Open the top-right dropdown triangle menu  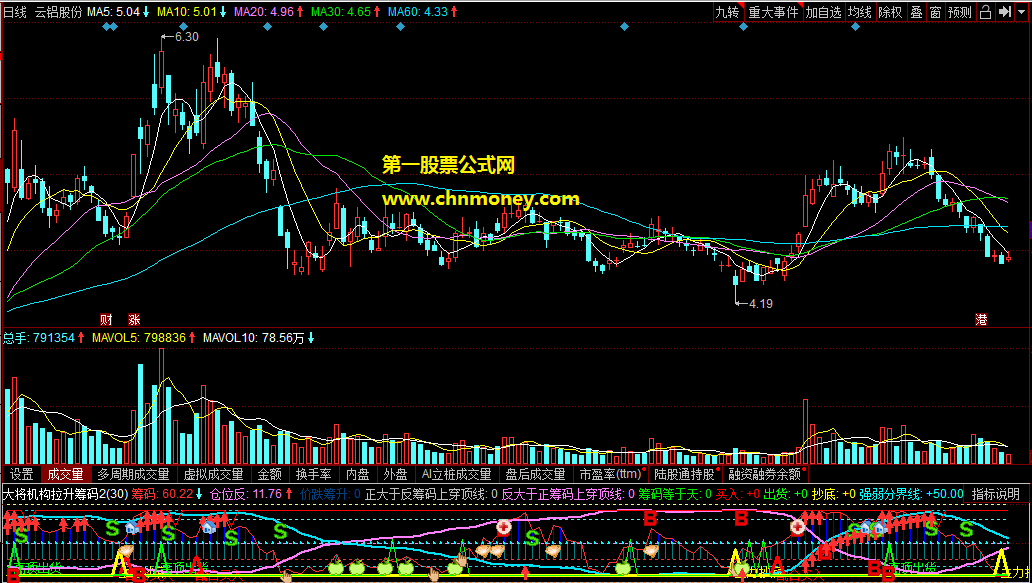click(x=1021, y=11)
